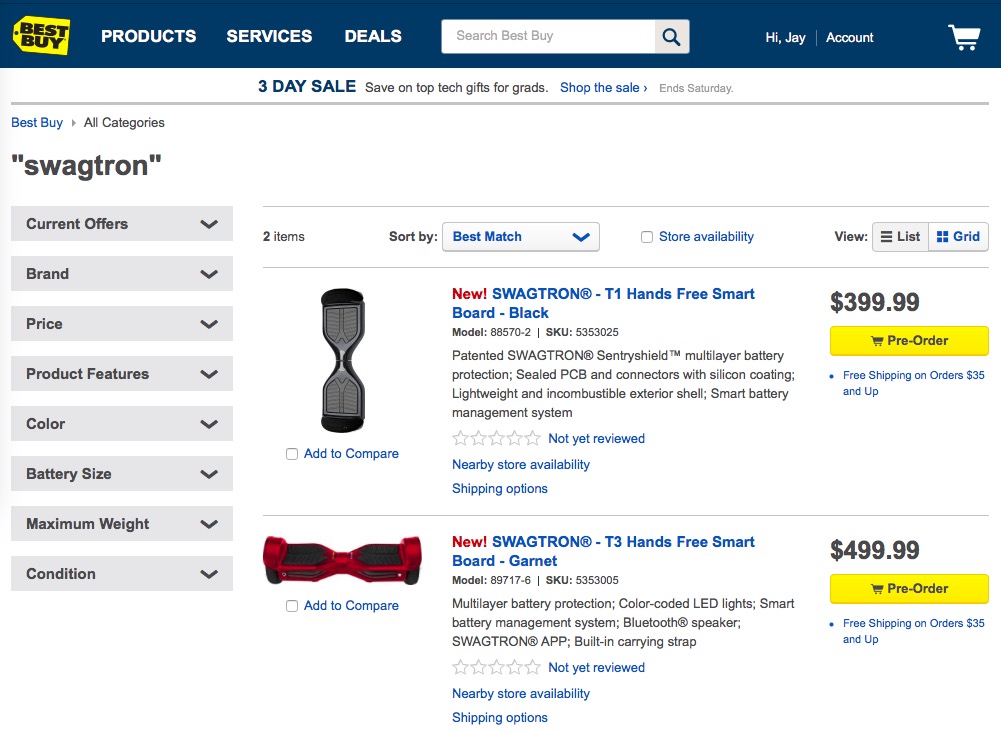Open the shopping cart

click(x=964, y=37)
